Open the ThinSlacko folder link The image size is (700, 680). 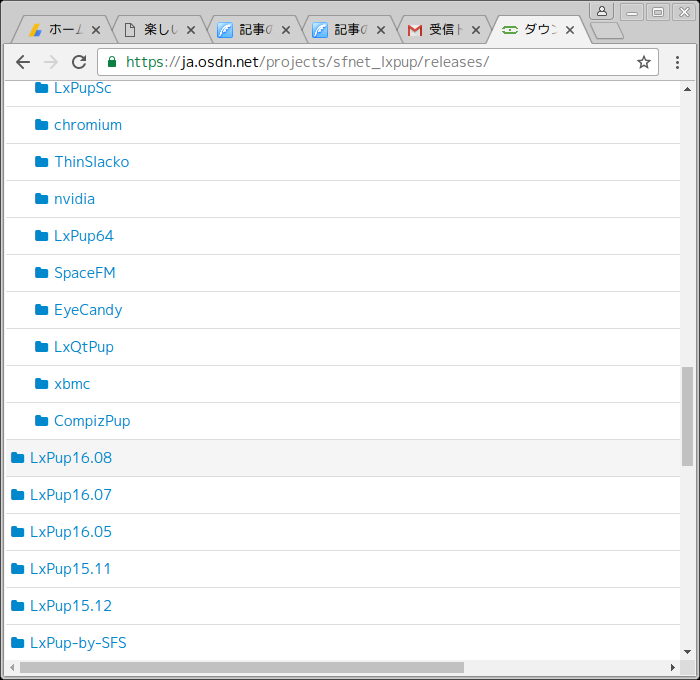[x=92, y=162]
